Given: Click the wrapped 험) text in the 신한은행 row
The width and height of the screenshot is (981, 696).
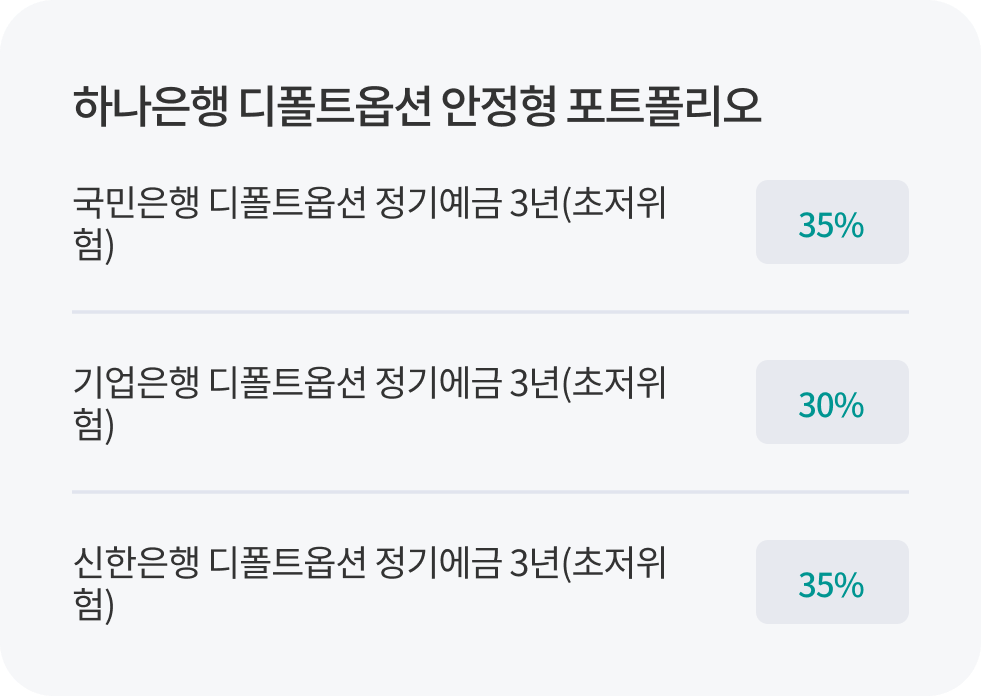Looking at the screenshot, I should coord(94,606).
